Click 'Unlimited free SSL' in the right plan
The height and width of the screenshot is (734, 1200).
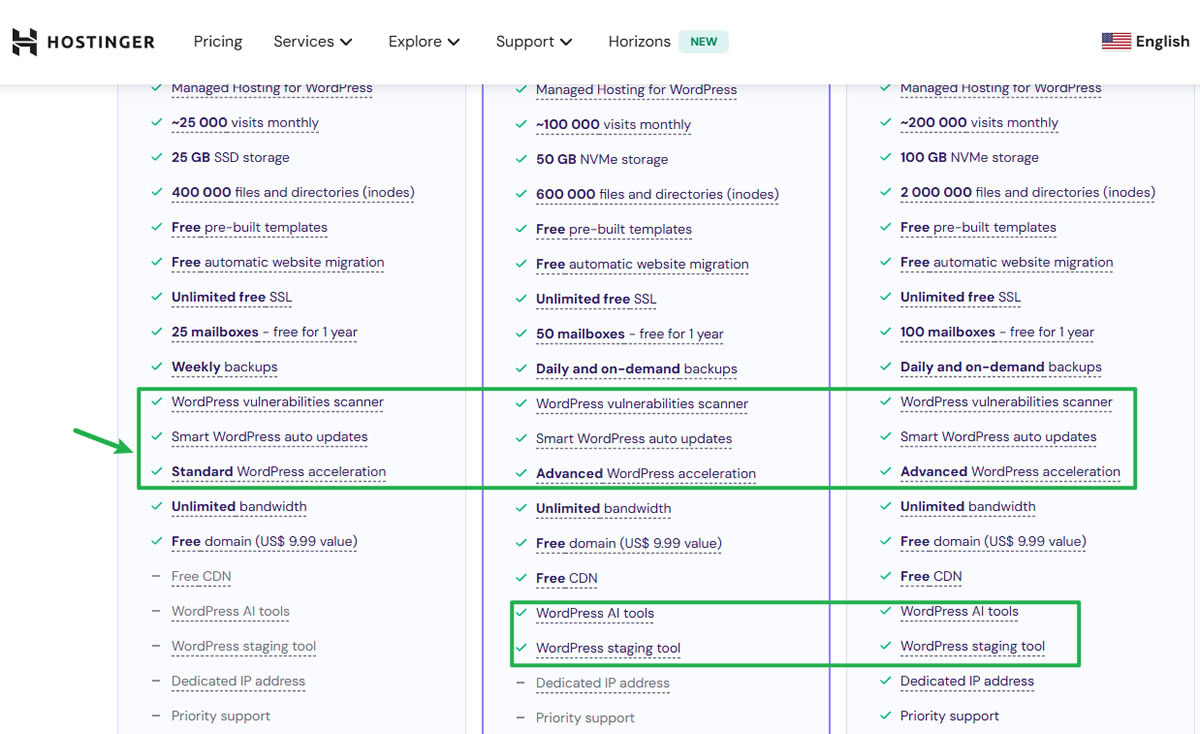click(961, 298)
